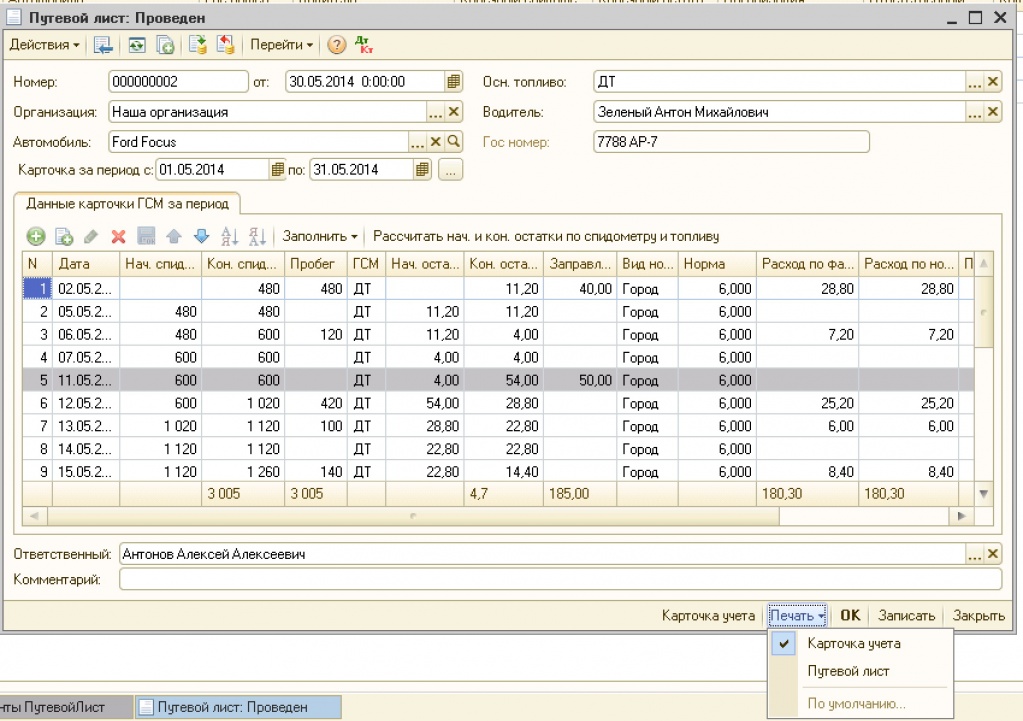The height and width of the screenshot is (721, 1023).
Task: Open selection for Осн. топливо field
Action: (x=974, y=82)
